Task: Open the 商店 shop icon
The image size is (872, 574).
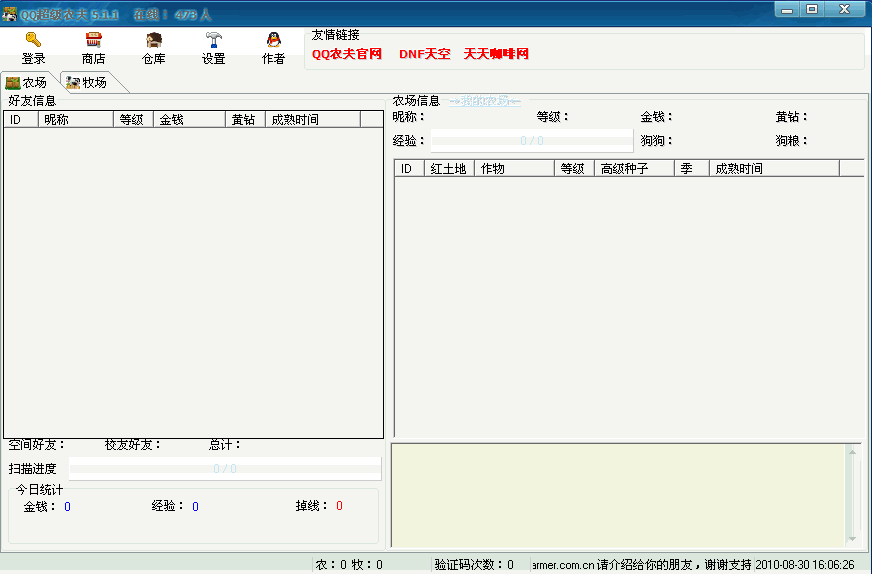Action: 93,40
